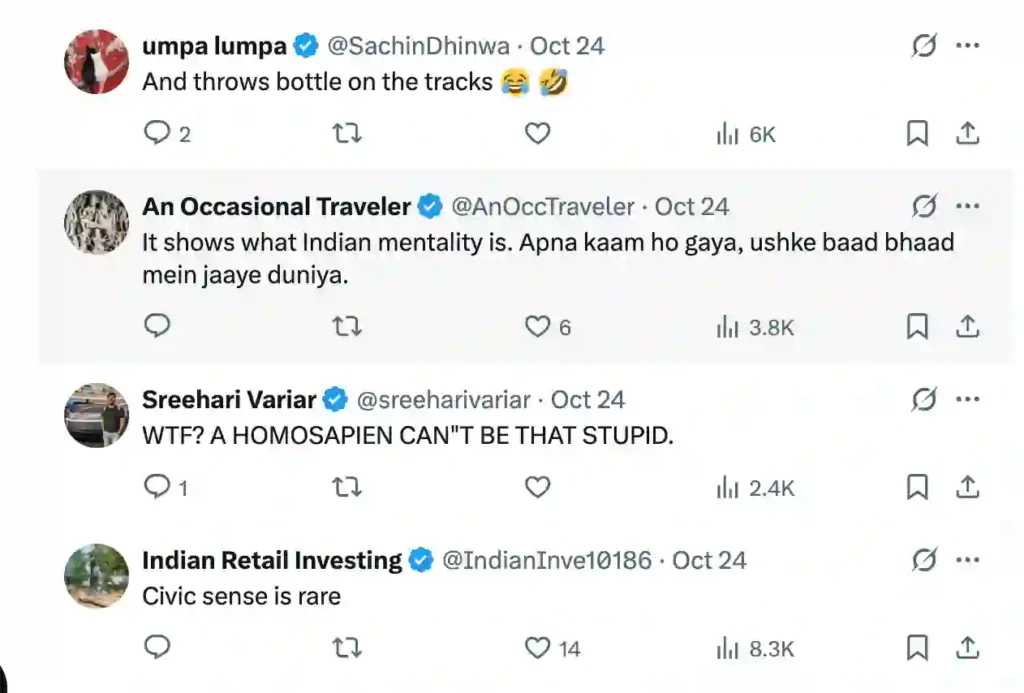Viewport: 1024px width, 693px height.
Task: Retweet the umpa lumpa tweet
Action: pos(346,133)
